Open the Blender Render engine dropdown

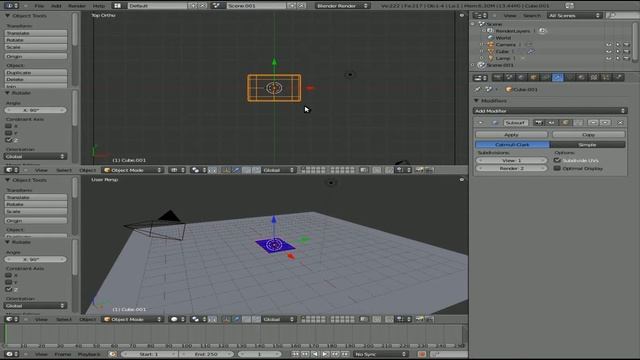pyautogui.click(x=342, y=6)
